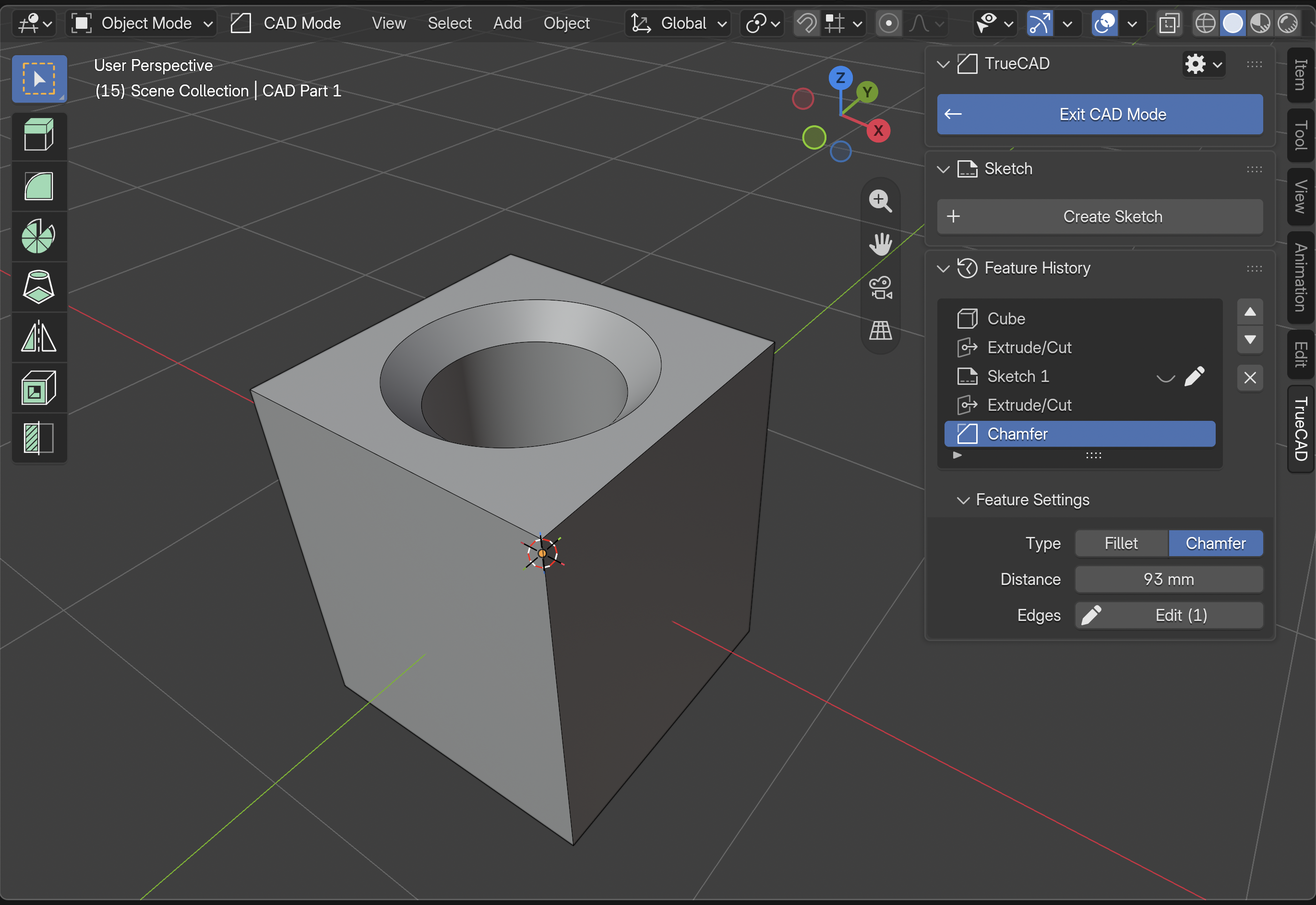
Task: Expand the feature list filter triangle
Action: tap(957, 455)
